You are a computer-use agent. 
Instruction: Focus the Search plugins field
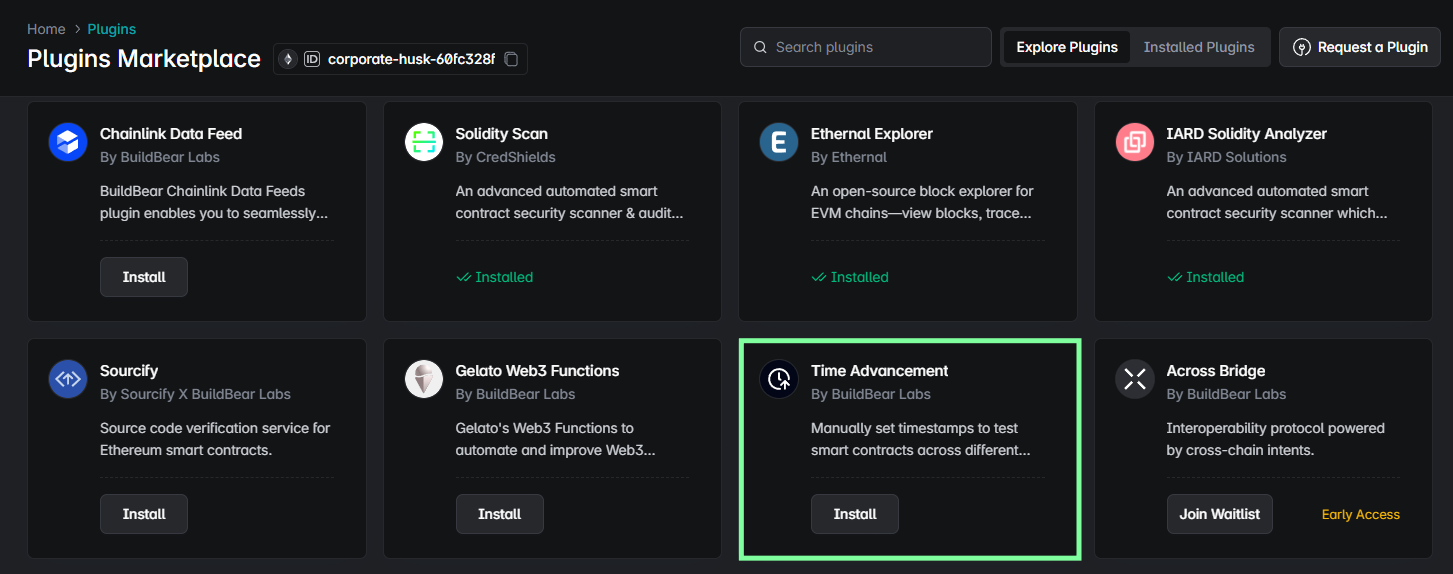(866, 47)
